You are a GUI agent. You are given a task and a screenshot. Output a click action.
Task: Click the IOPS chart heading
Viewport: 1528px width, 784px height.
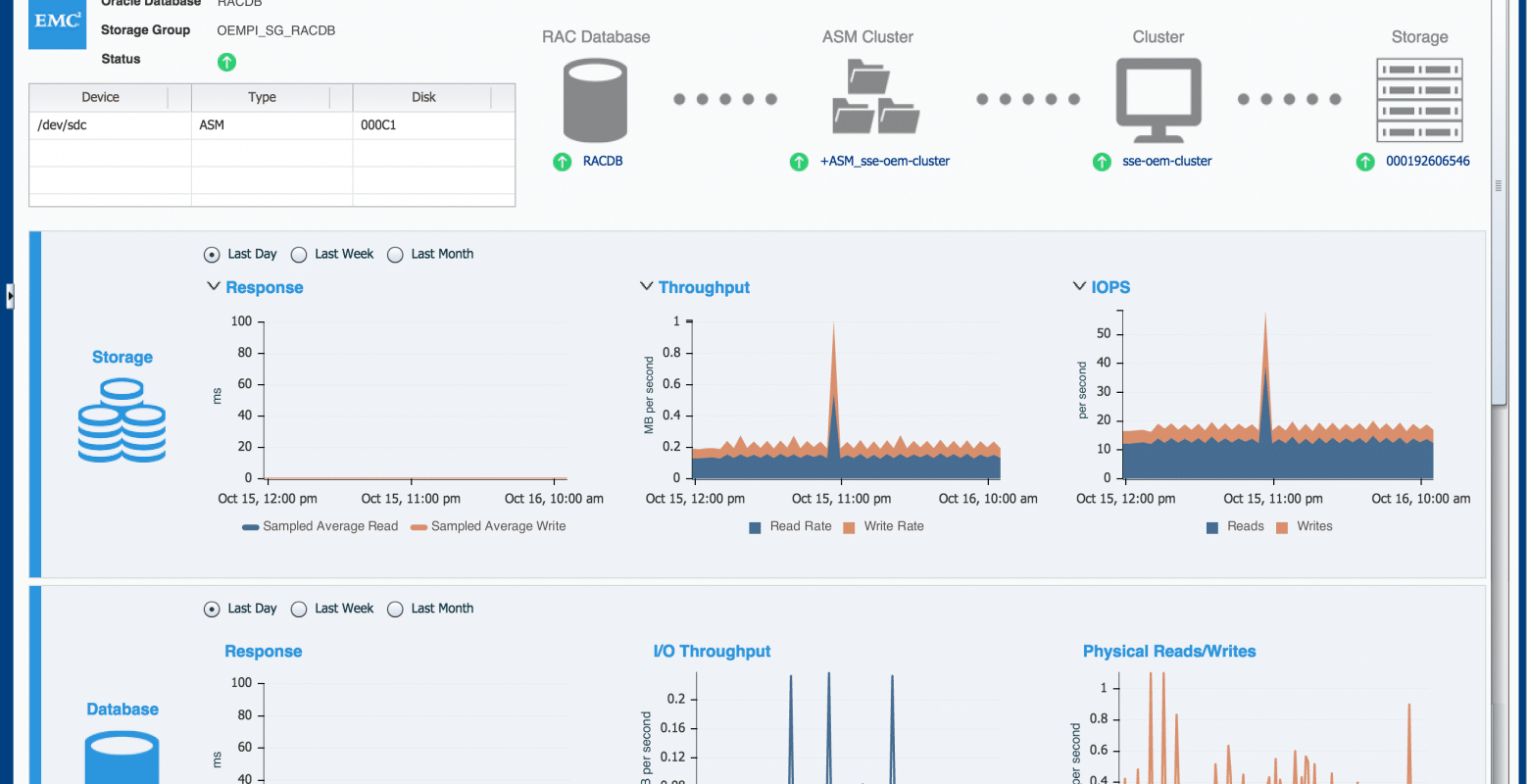tap(1110, 287)
